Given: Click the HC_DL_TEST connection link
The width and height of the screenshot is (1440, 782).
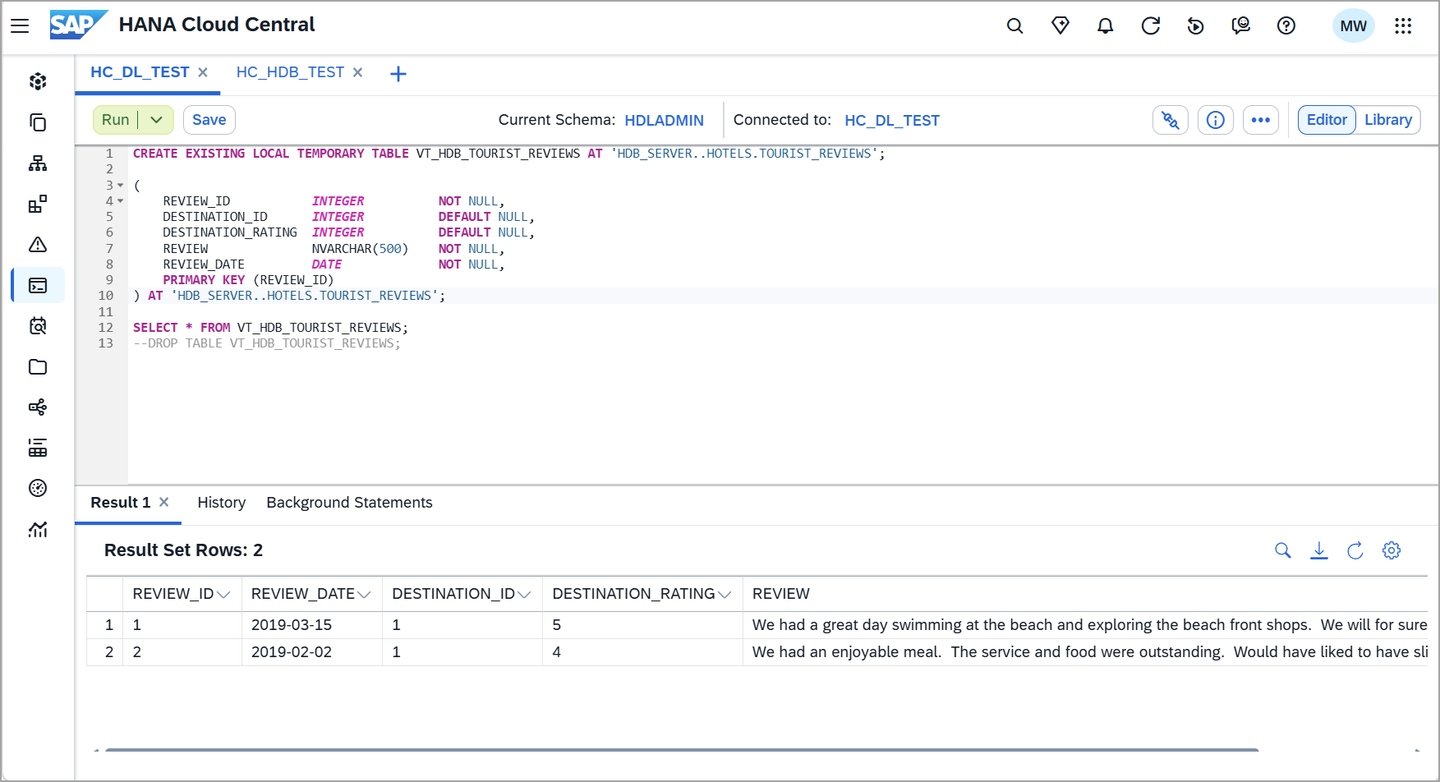Looking at the screenshot, I should click(x=892, y=120).
